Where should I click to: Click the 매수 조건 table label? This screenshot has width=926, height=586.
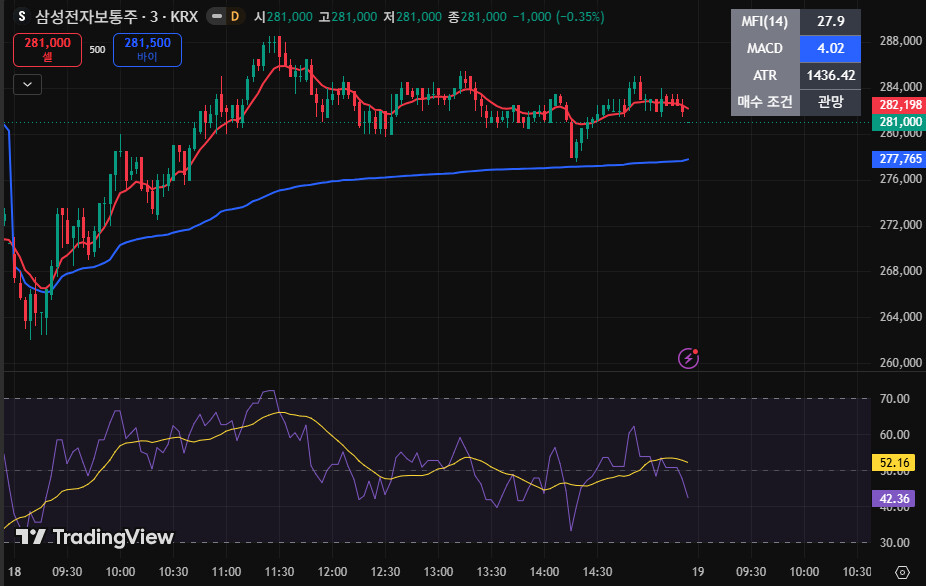click(765, 102)
